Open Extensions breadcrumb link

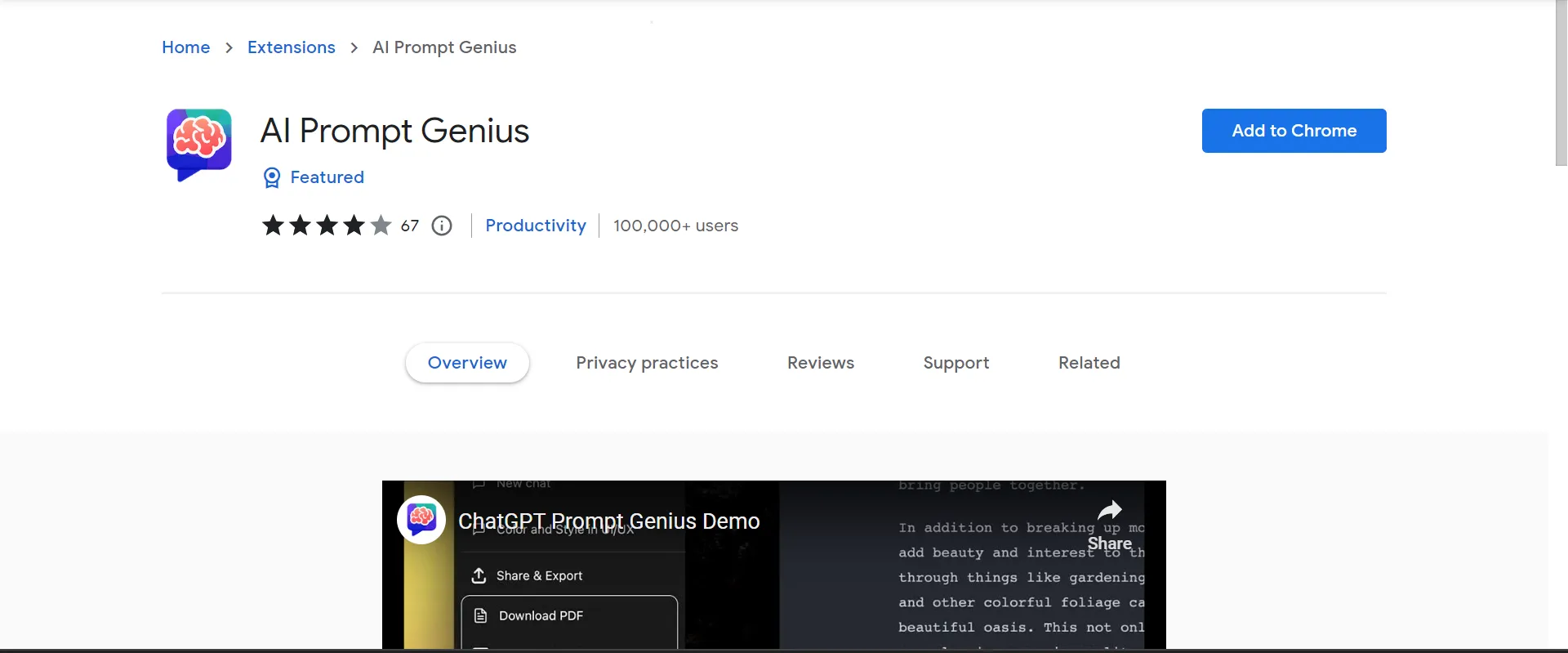pos(292,47)
